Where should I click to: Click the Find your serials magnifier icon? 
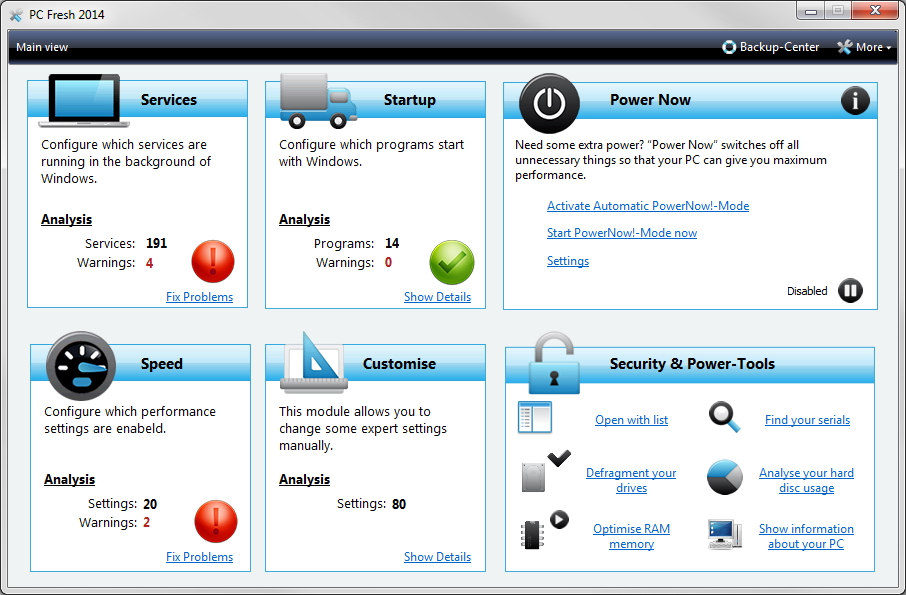click(x=724, y=417)
